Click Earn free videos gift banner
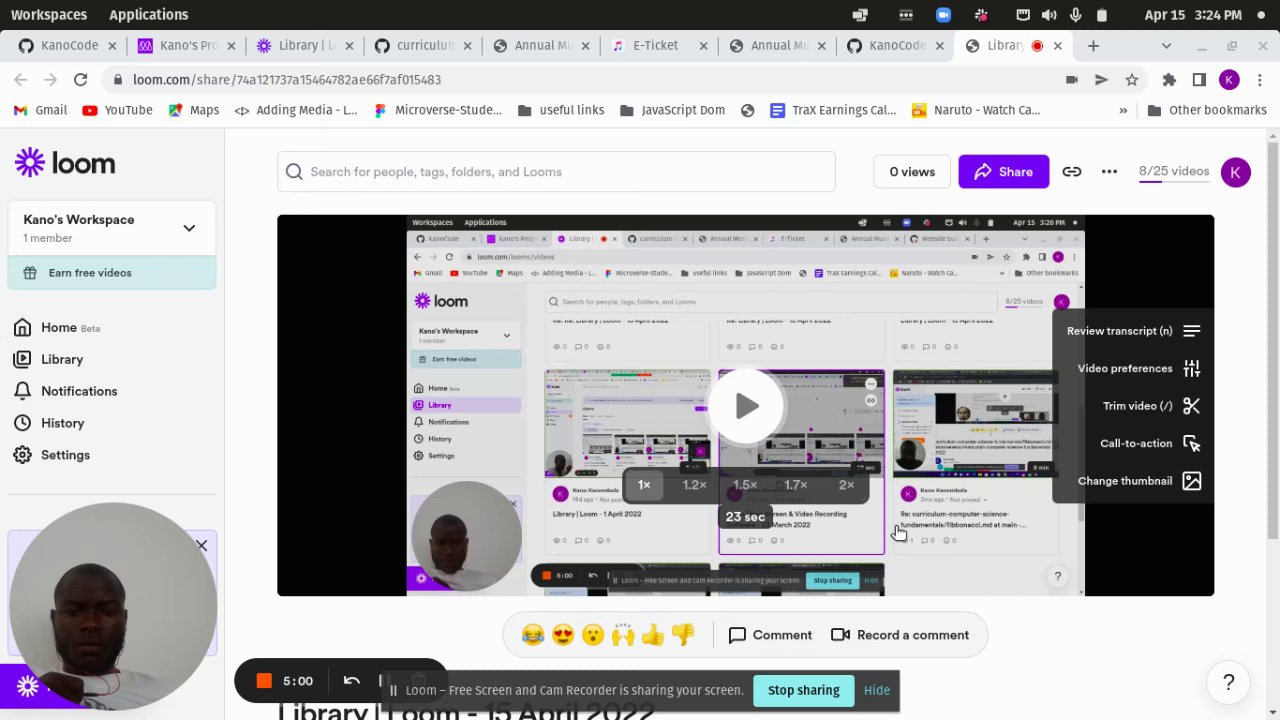1280x720 pixels. coord(112,273)
